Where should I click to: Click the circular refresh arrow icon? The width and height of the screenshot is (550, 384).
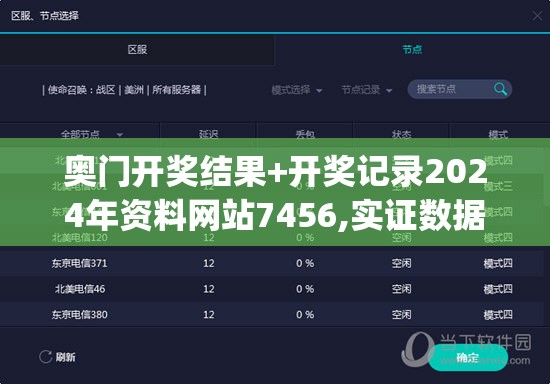[46, 357]
